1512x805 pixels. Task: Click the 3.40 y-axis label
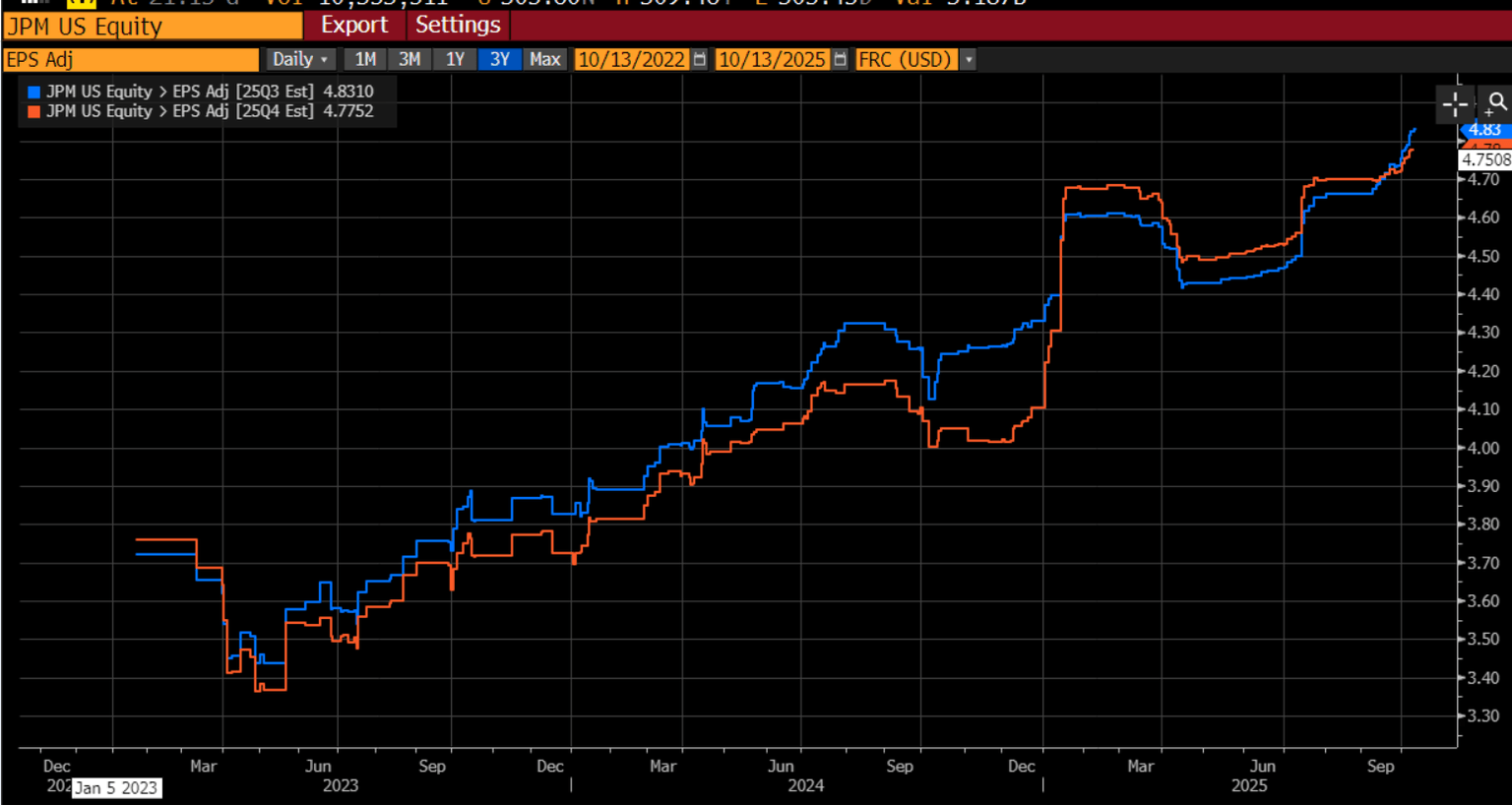click(x=1483, y=678)
